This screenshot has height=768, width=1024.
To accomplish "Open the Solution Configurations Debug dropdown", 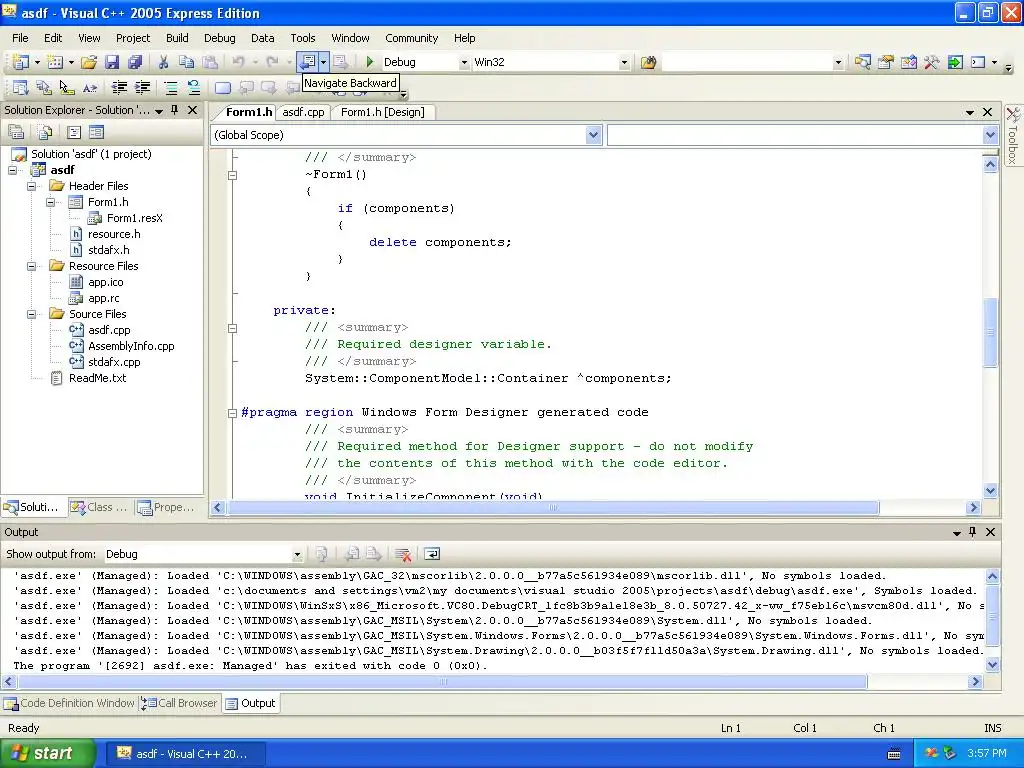I will tap(464, 62).
